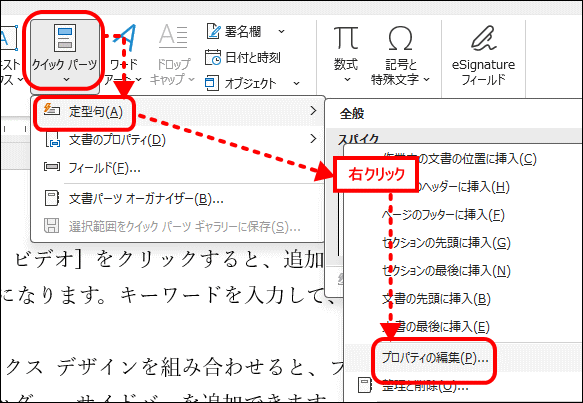Expand the 署名欄 dropdown arrow
The width and height of the screenshot is (583, 403).
[281, 32]
